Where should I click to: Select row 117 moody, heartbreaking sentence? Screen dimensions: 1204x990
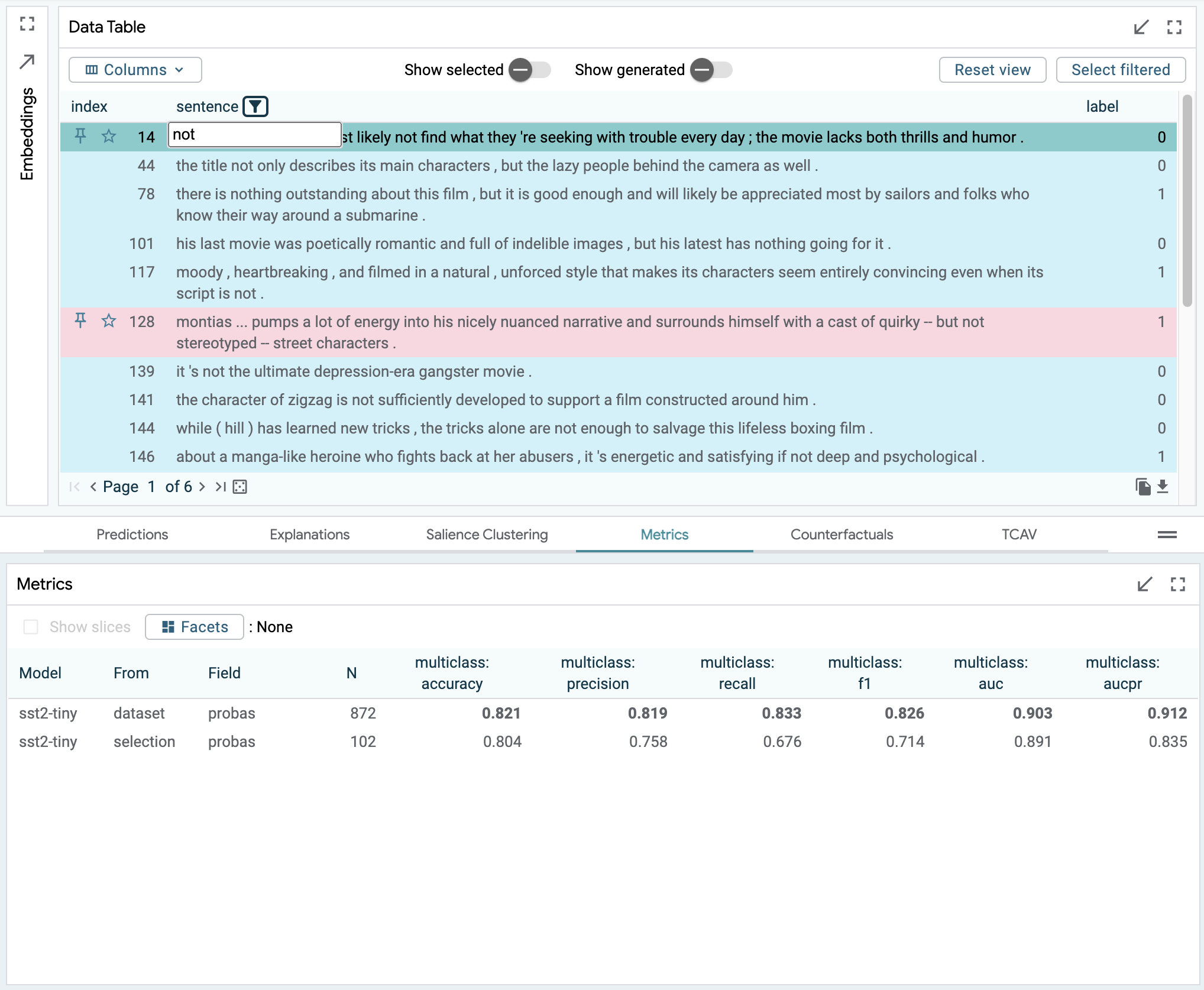point(619,283)
